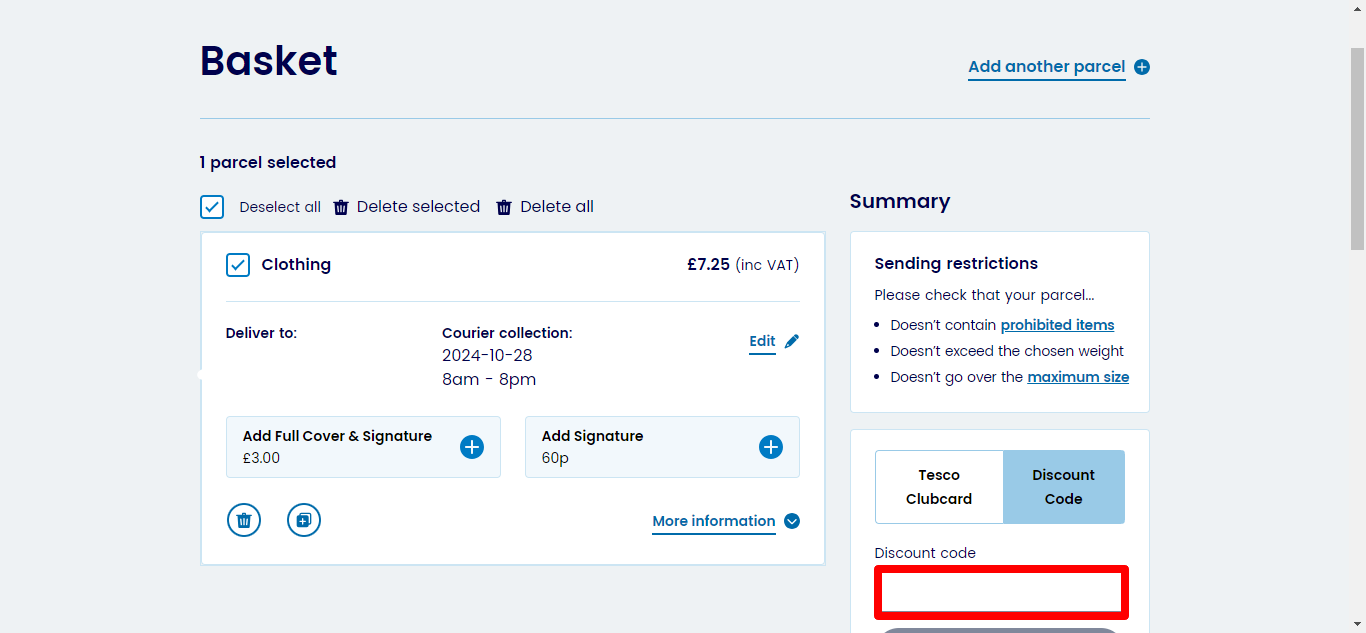Viewport: 1366px width, 633px height.
Task: Click the duplicate parcel icon
Action: [304, 520]
